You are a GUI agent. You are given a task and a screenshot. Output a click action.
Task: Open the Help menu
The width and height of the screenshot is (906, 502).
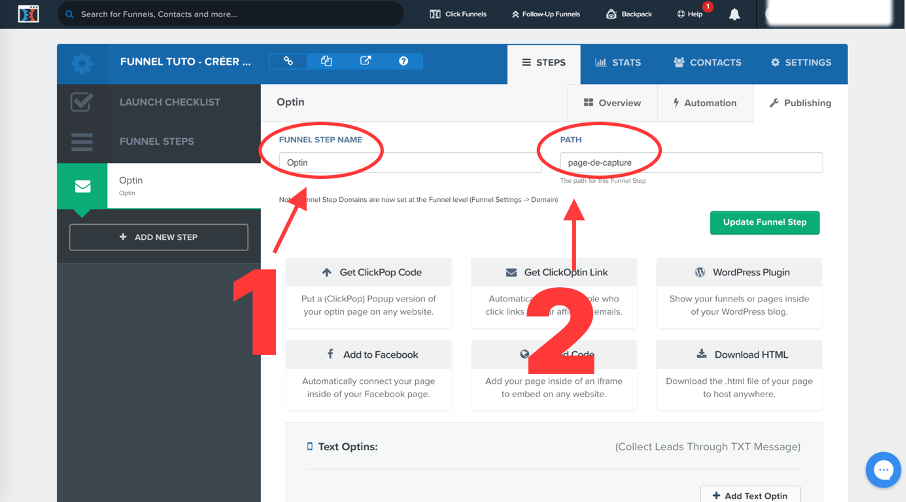tap(690, 14)
